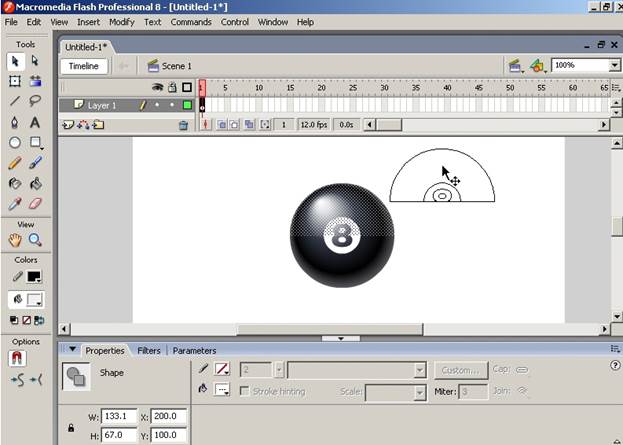The width and height of the screenshot is (623, 445).
Task: Toggle show all layers as outlines
Action: pyautogui.click(x=187, y=87)
